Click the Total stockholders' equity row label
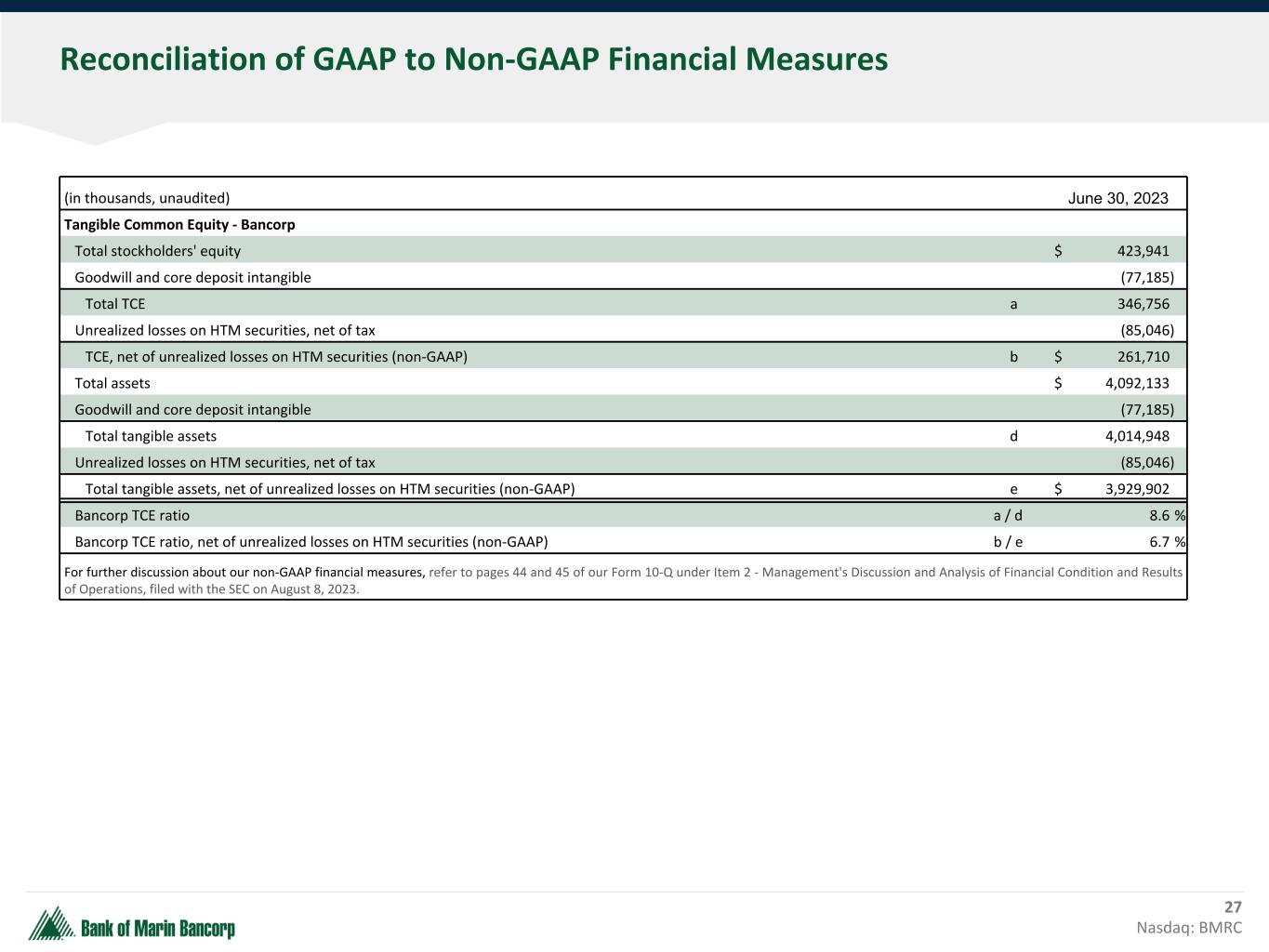The height and width of the screenshot is (952, 1269). coord(157,251)
